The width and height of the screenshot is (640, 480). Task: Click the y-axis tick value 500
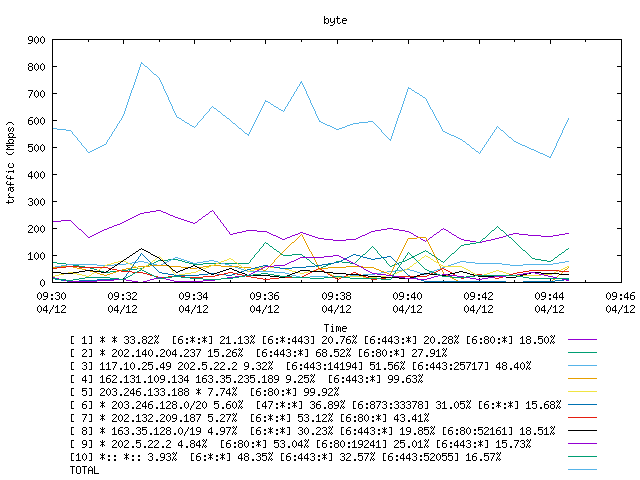(36, 148)
